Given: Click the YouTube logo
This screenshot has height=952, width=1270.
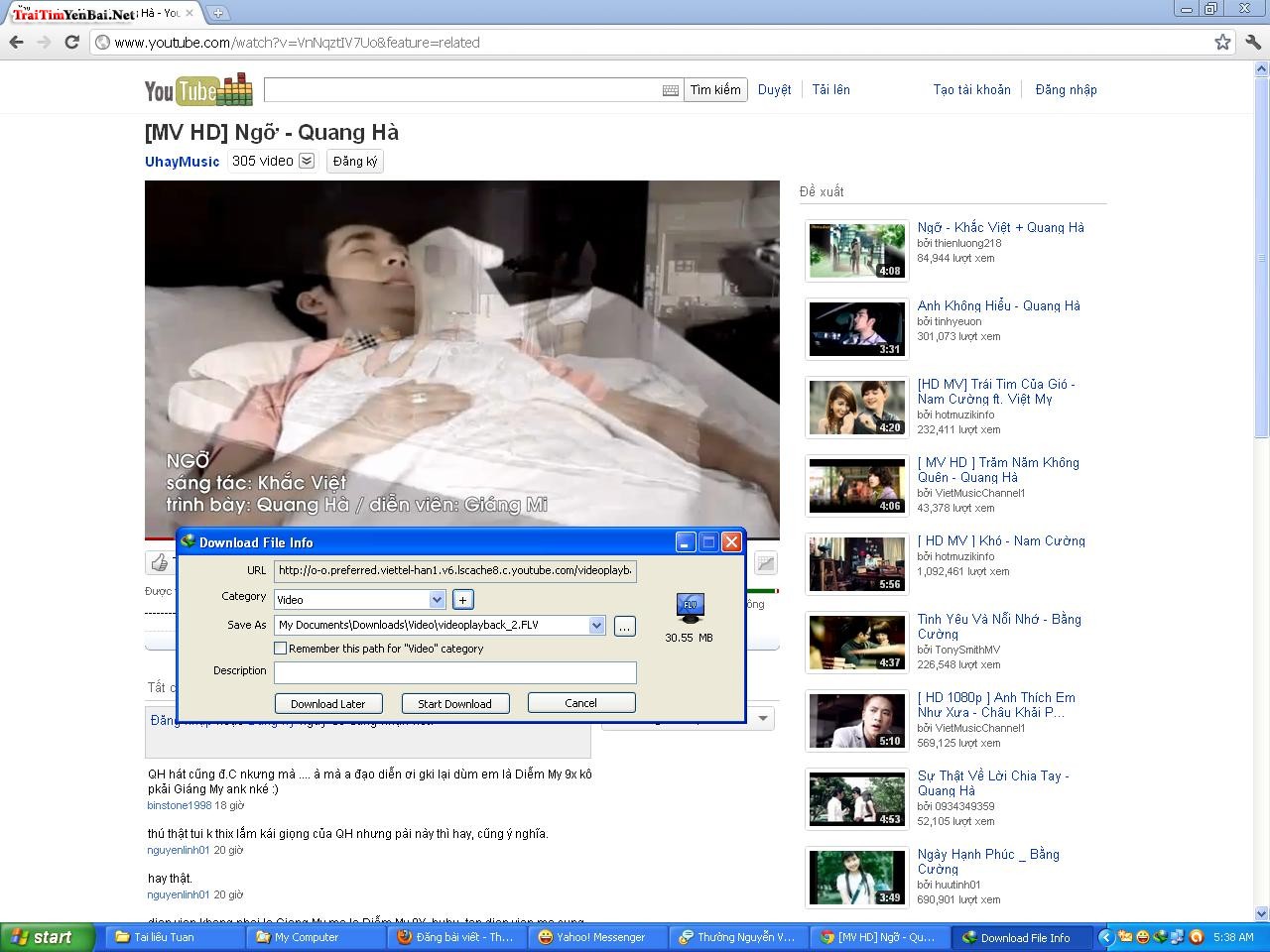Looking at the screenshot, I should [x=198, y=89].
